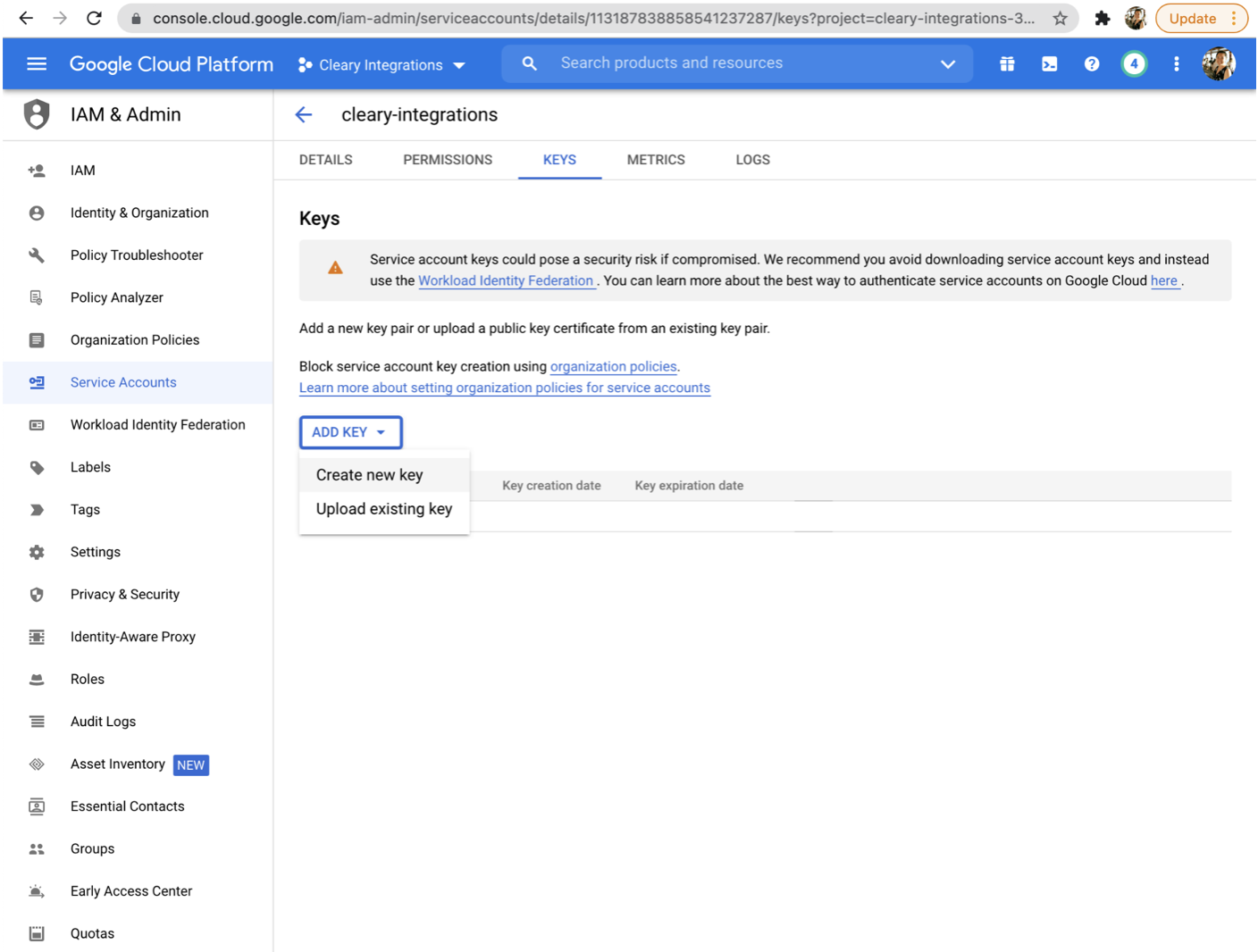Click the Google Cloud Platform logo text
The height and width of the screenshot is (952, 1258).
(172, 64)
